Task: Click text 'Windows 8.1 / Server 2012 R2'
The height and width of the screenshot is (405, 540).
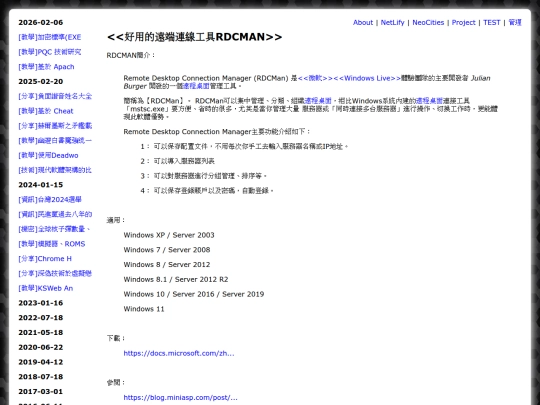Action: point(176,280)
